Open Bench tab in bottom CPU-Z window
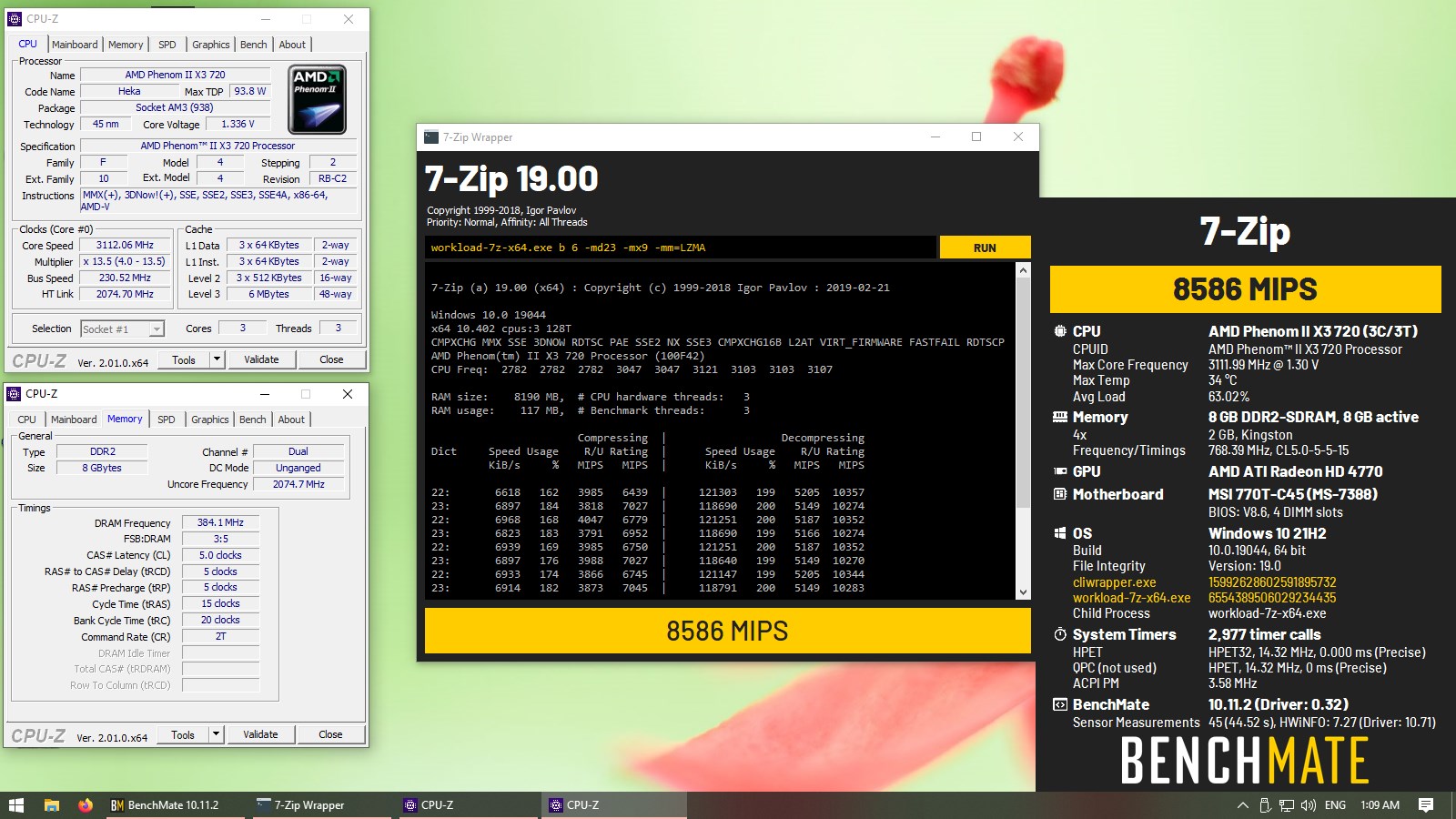Image resolution: width=1456 pixels, height=819 pixels. pyautogui.click(x=253, y=420)
